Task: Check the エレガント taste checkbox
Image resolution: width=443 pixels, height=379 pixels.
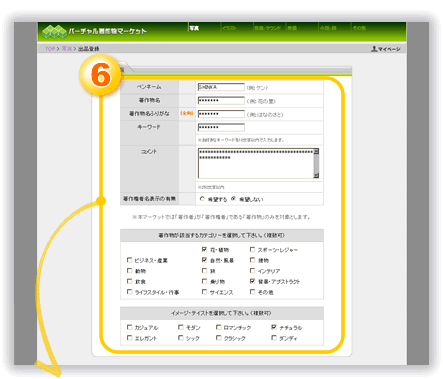Action: coord(129,338)
